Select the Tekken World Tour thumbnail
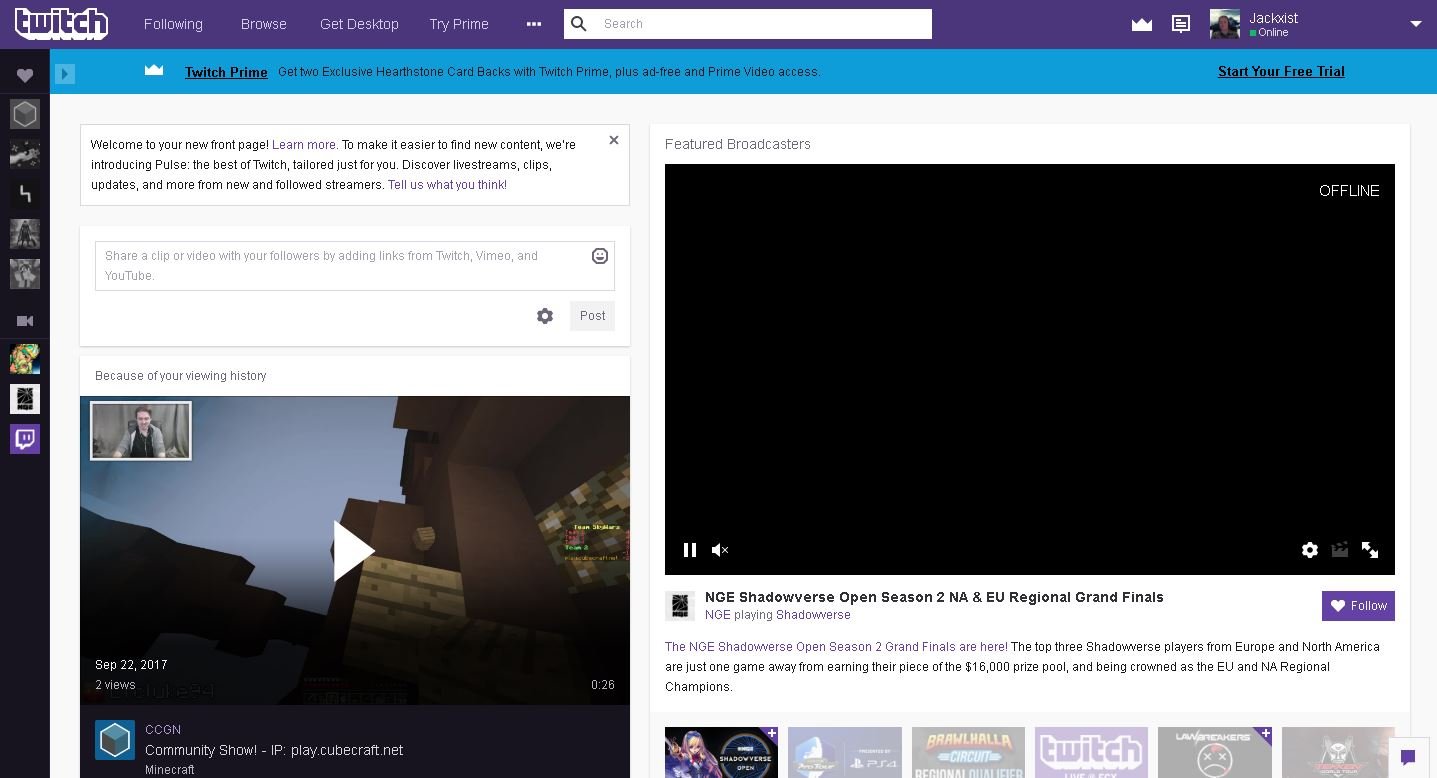This screenshot has width=1437, height=778. tap(1338, 752)
